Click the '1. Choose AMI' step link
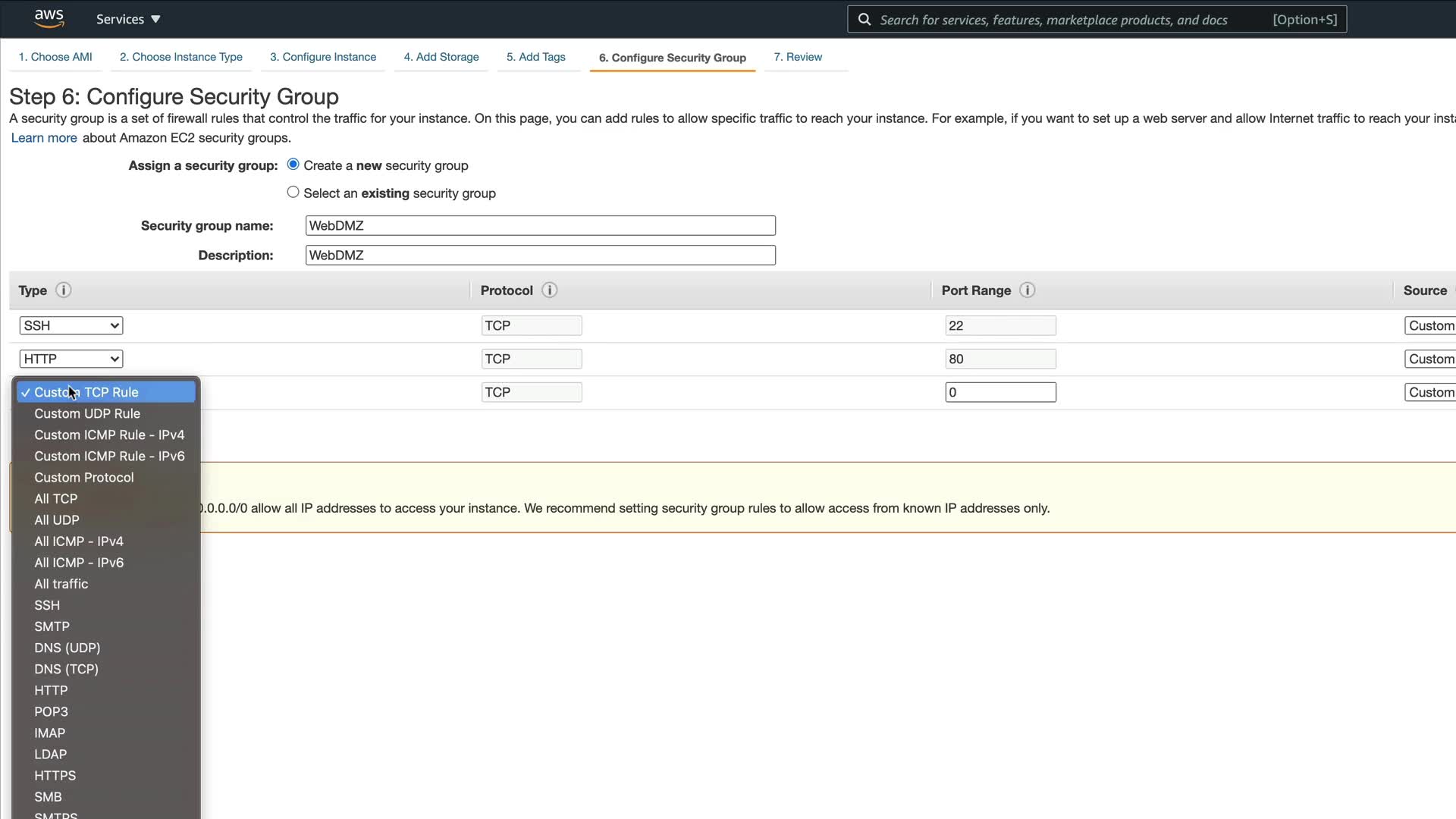The height and width of the screenshot is (819, 1456). click(55, 57)
